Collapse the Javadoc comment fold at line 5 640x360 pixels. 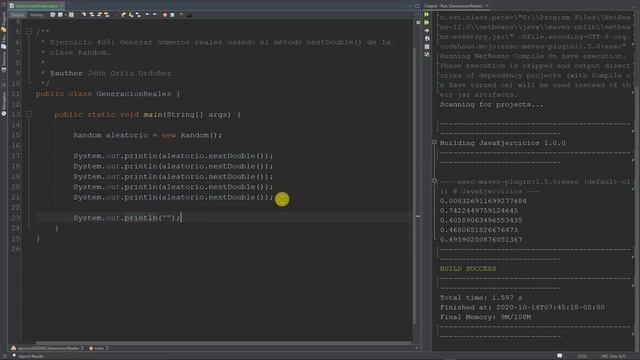pyautogui.click(x=29, y=31)
